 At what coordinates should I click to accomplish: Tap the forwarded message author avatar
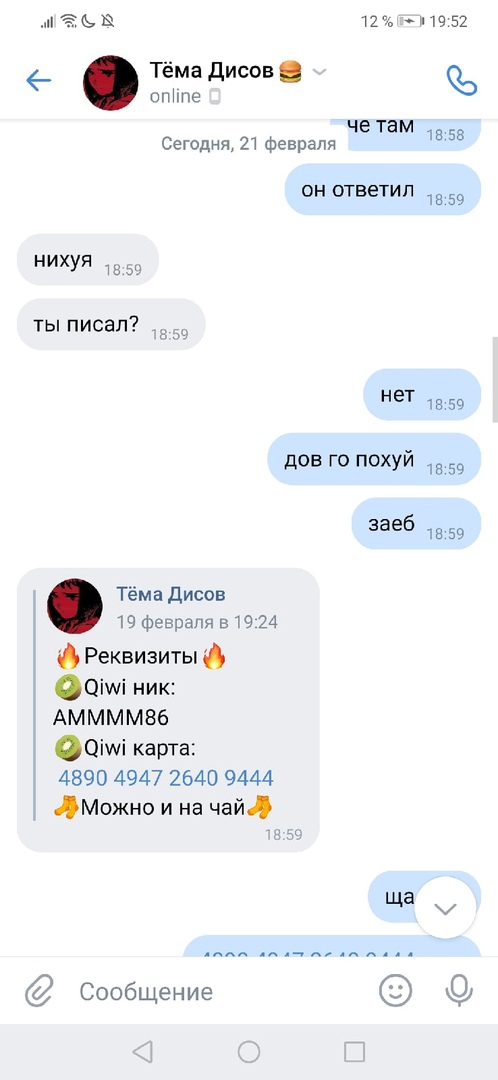pos(74,606)
